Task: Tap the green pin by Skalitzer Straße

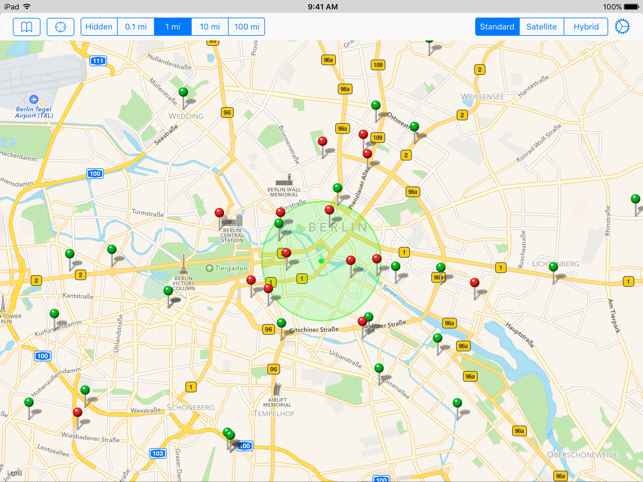Action: click(x=369, y=318)
